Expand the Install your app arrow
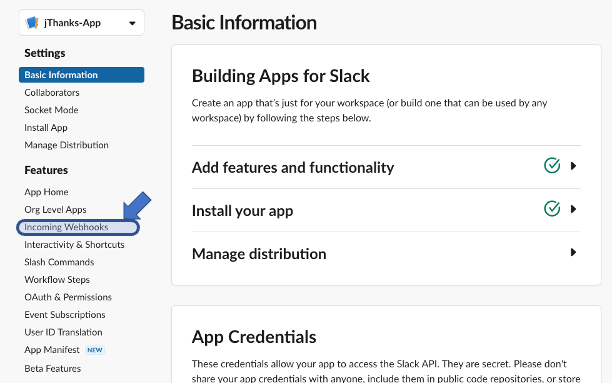The height and width of the screenshot is (383, 612). coord(573,209)
